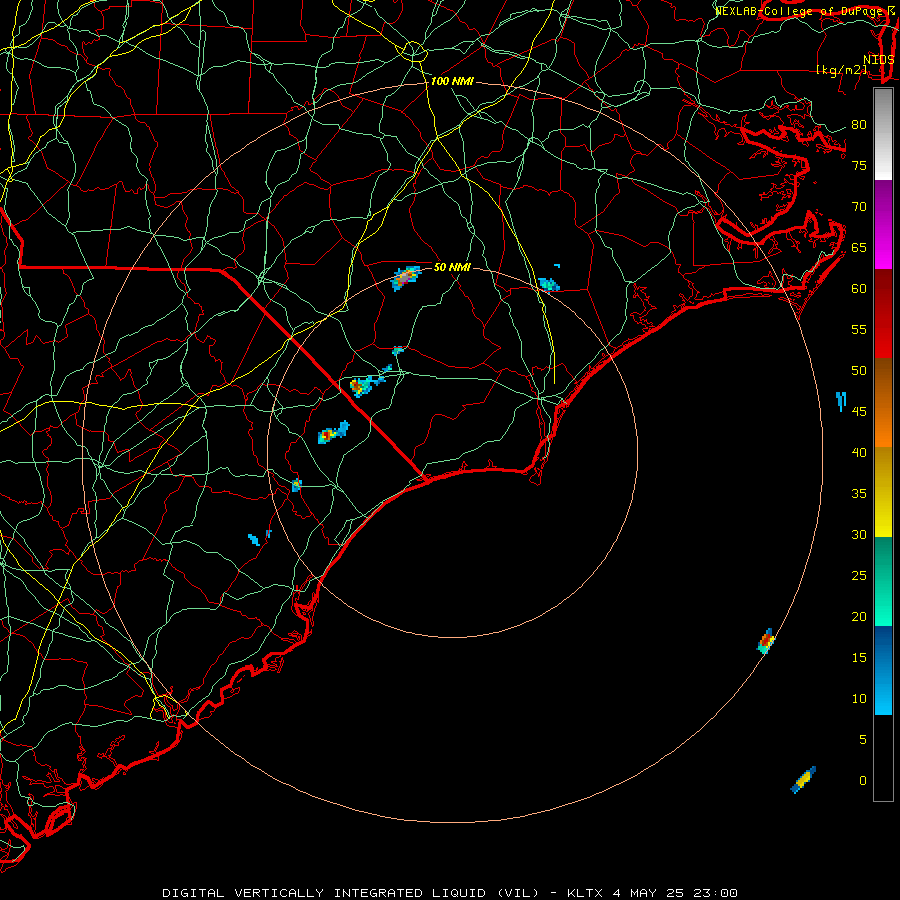
Task: Click the 80 value on the color scale
Action: click(859, 125)
